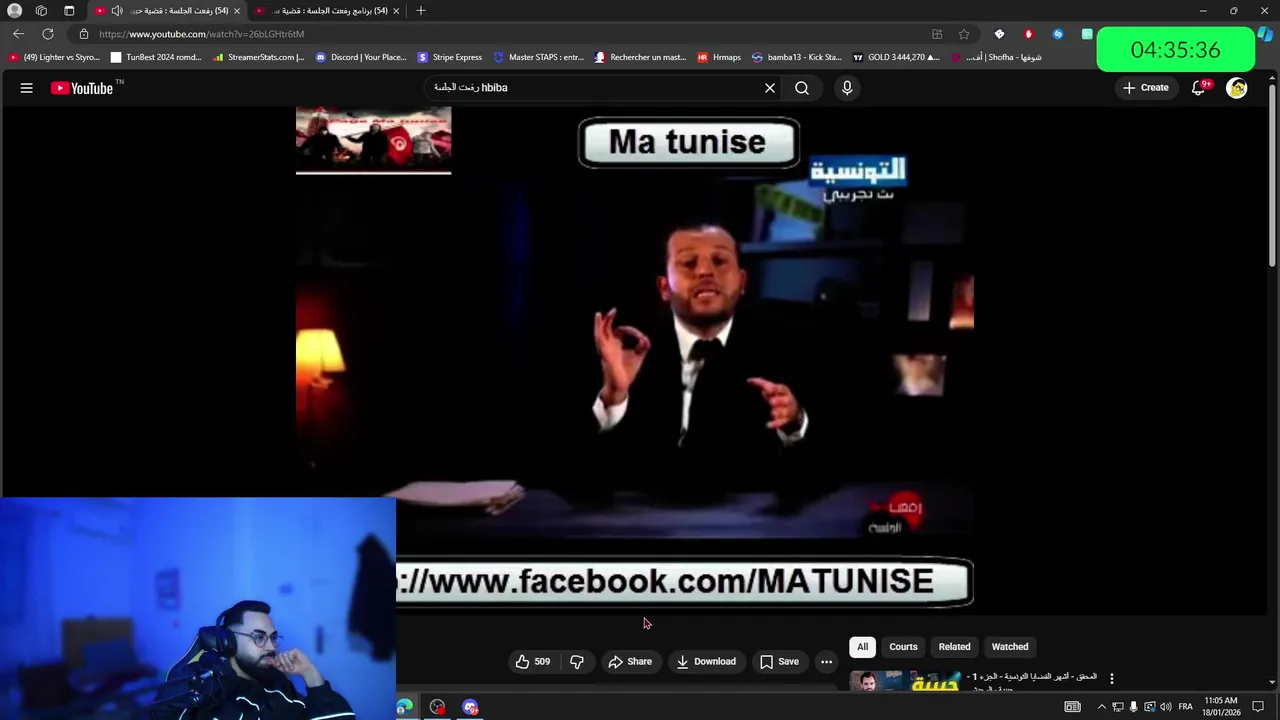This screenshot has height=720, width=1280.
Task: Open YouTube notifications bell
Action: pyautogui.click(x=1198, y=88)
